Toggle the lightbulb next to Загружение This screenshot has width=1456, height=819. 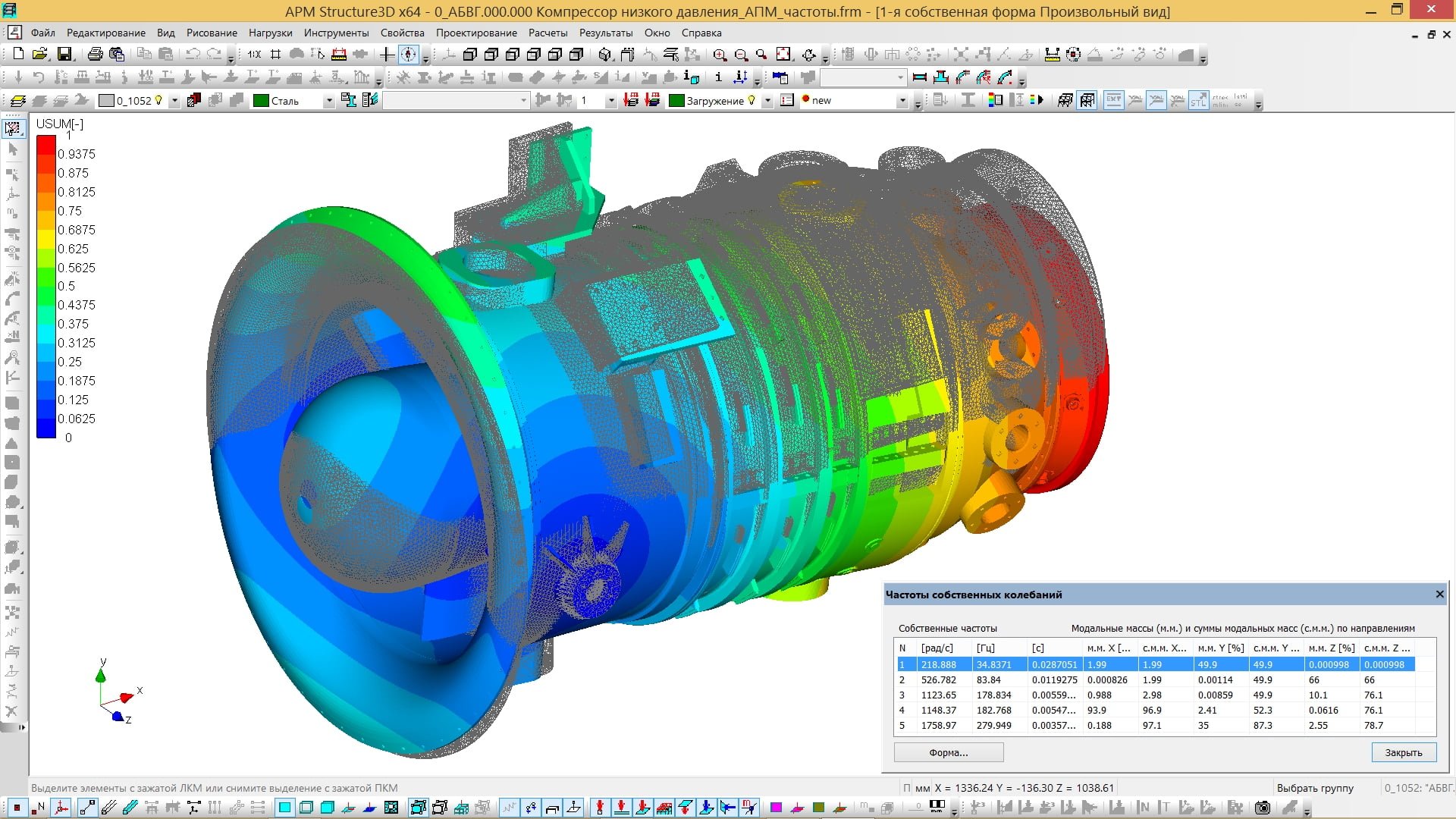click(752, 100)
